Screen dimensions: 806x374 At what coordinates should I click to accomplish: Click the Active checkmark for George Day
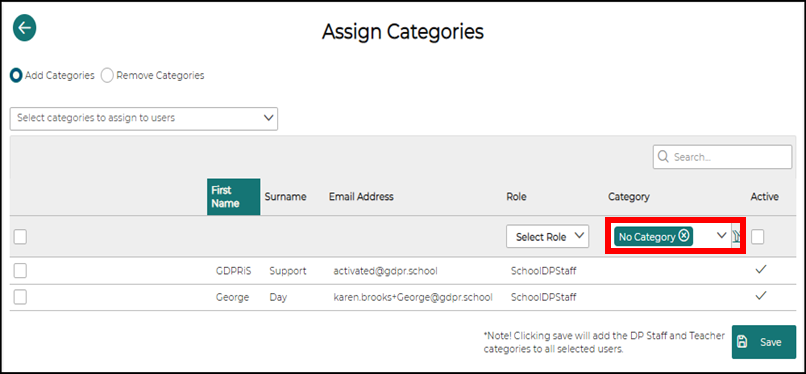point(761,295)
